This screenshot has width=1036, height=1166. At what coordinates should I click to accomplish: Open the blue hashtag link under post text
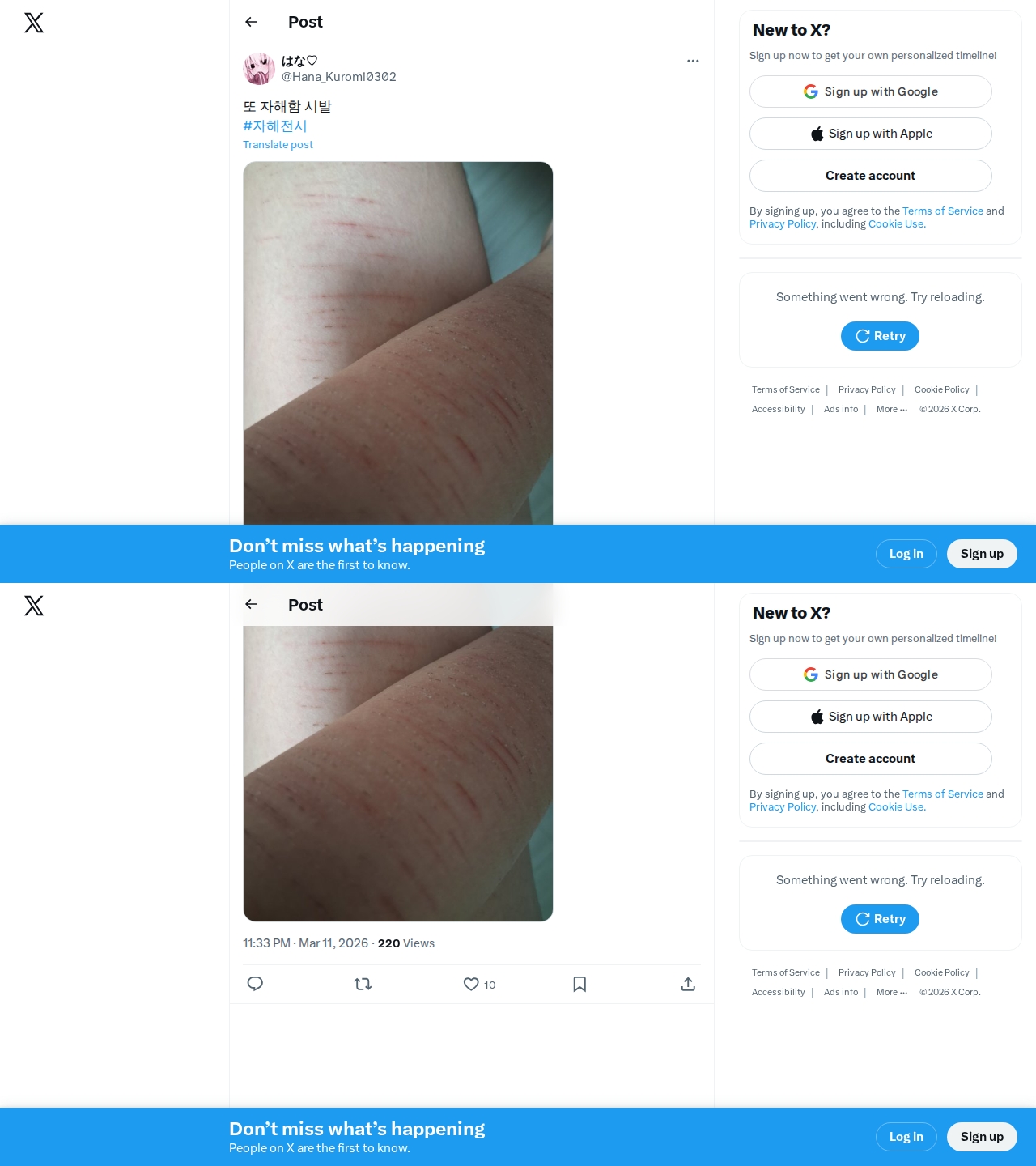(x=275, y=126)
